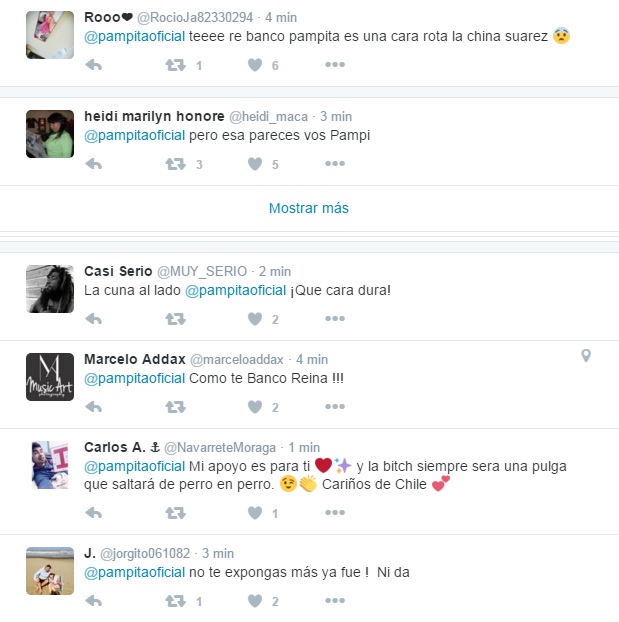619x622 pixels.
Task: Retweet J.'s tweet 'no te expongas más'
Action: pyautogui.click(x=175, y=601)
